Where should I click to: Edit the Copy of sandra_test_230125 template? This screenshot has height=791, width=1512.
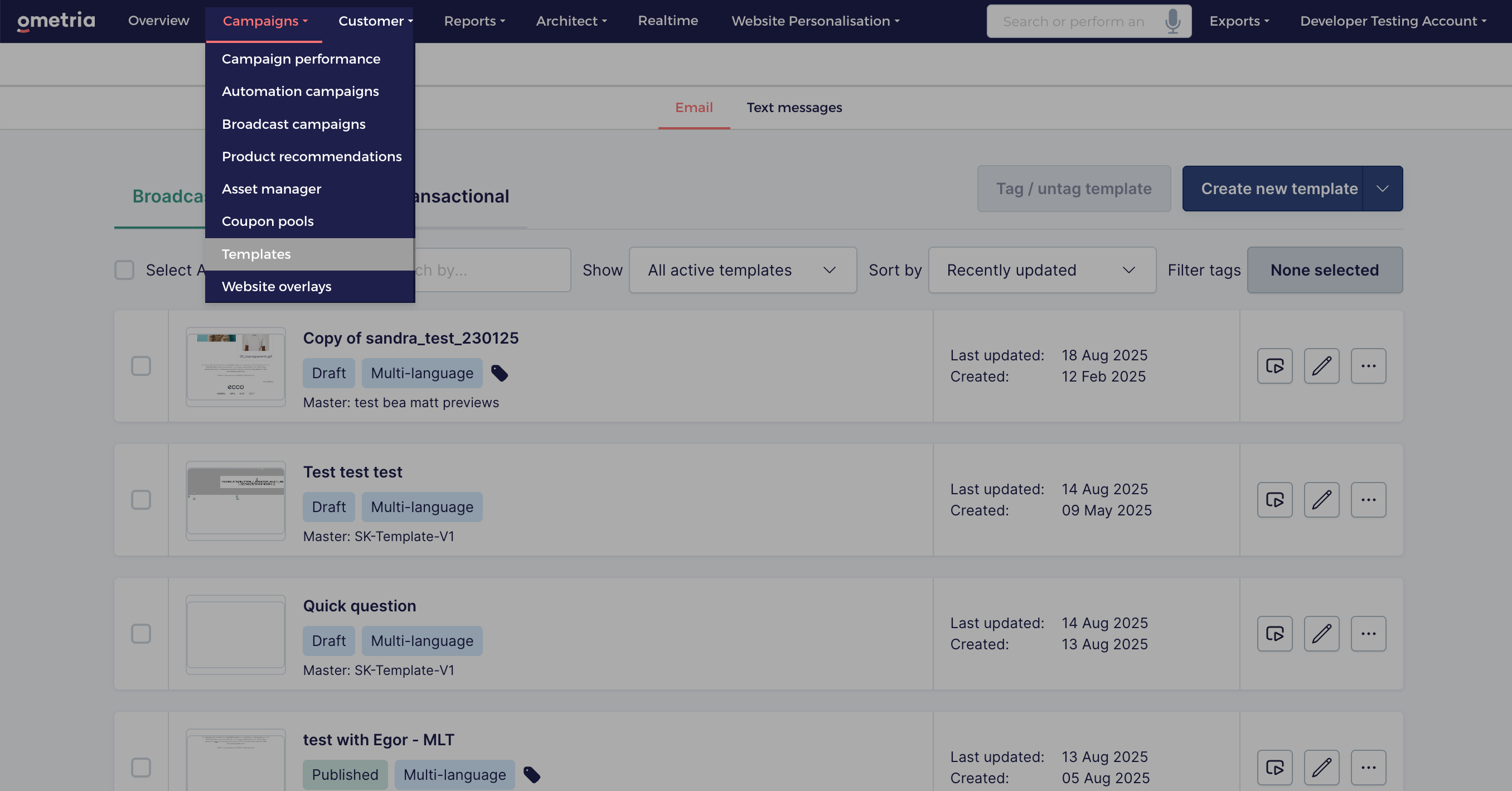[x=1322, y=366]
